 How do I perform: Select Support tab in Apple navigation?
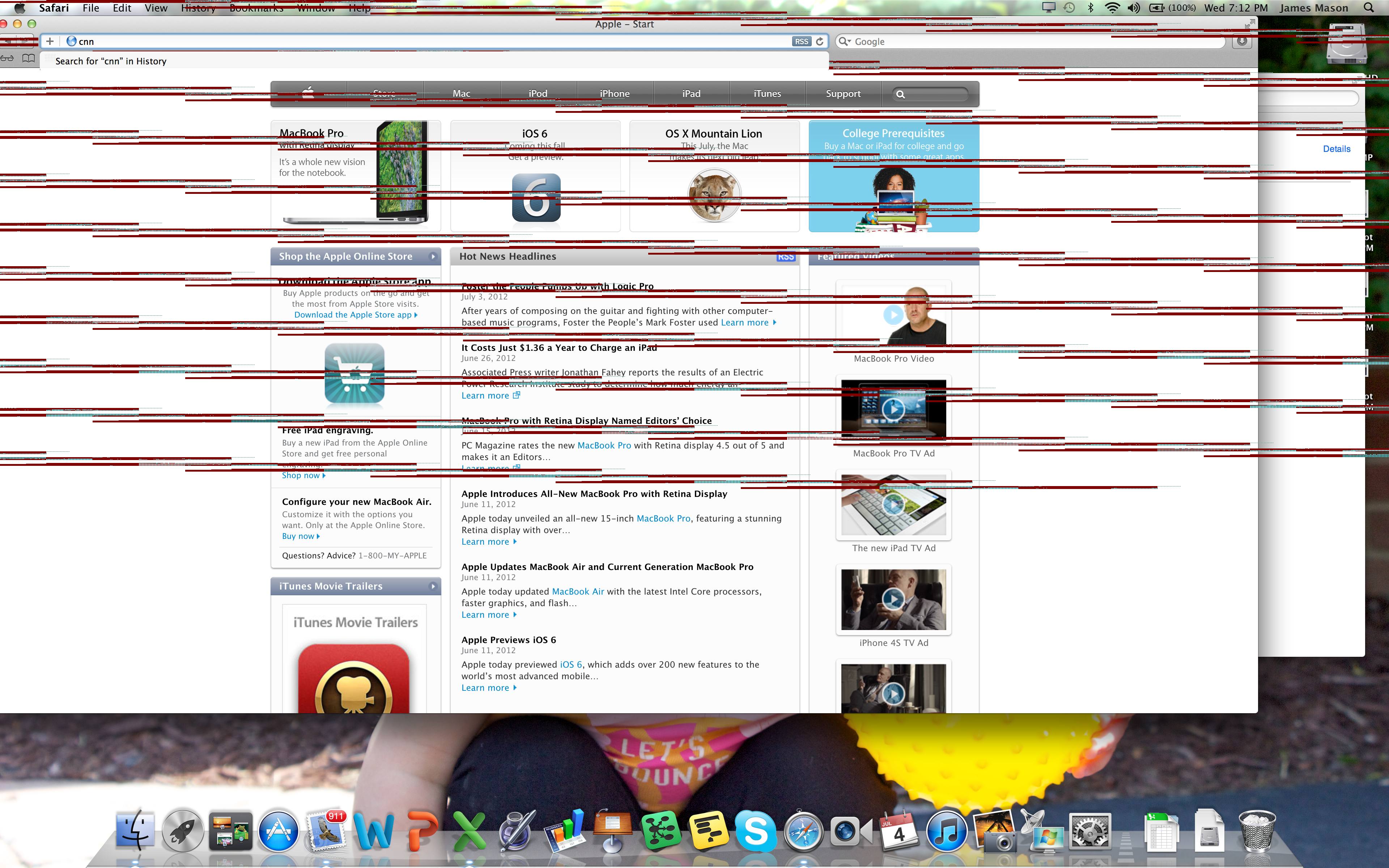843,94
